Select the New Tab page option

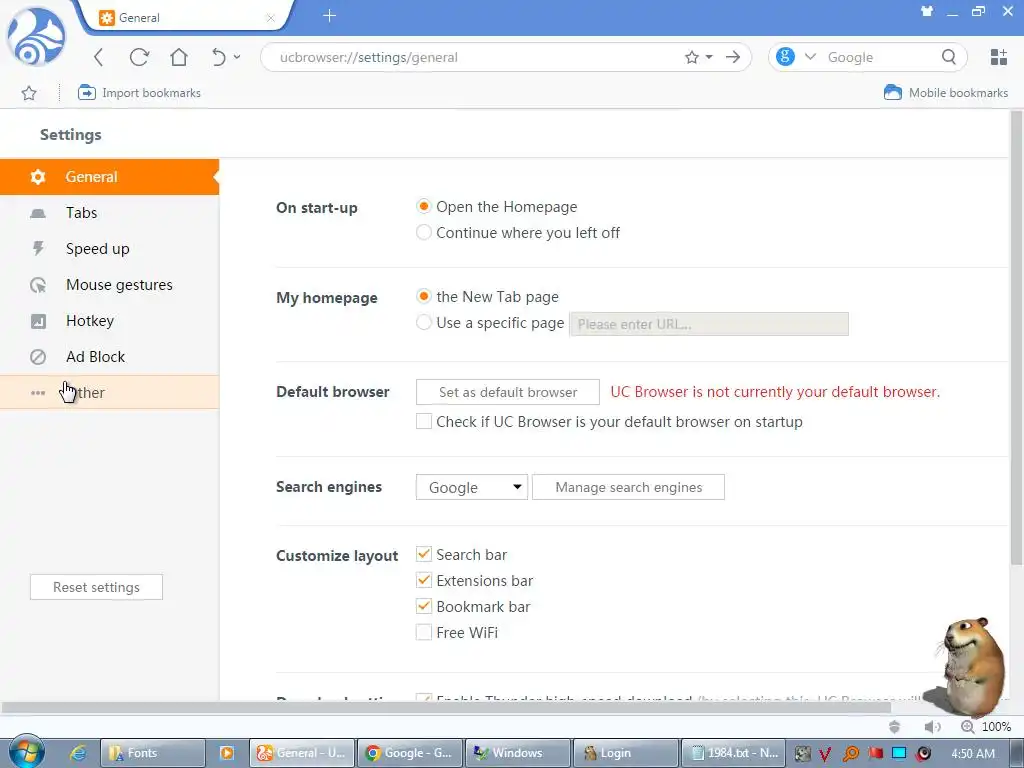coord(424,296)
